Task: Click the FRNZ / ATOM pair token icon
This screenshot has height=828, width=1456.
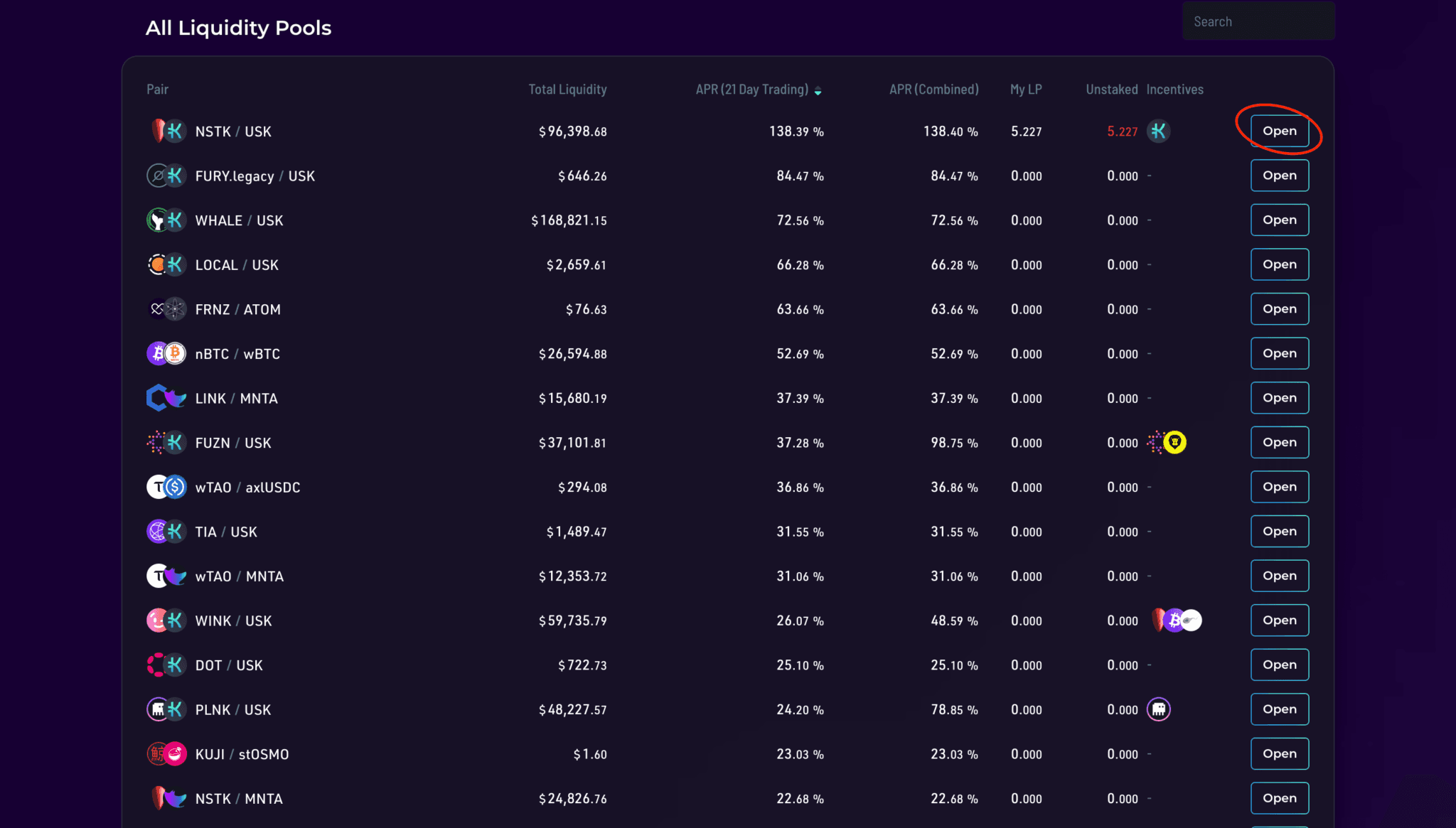Action: point(166,309)
